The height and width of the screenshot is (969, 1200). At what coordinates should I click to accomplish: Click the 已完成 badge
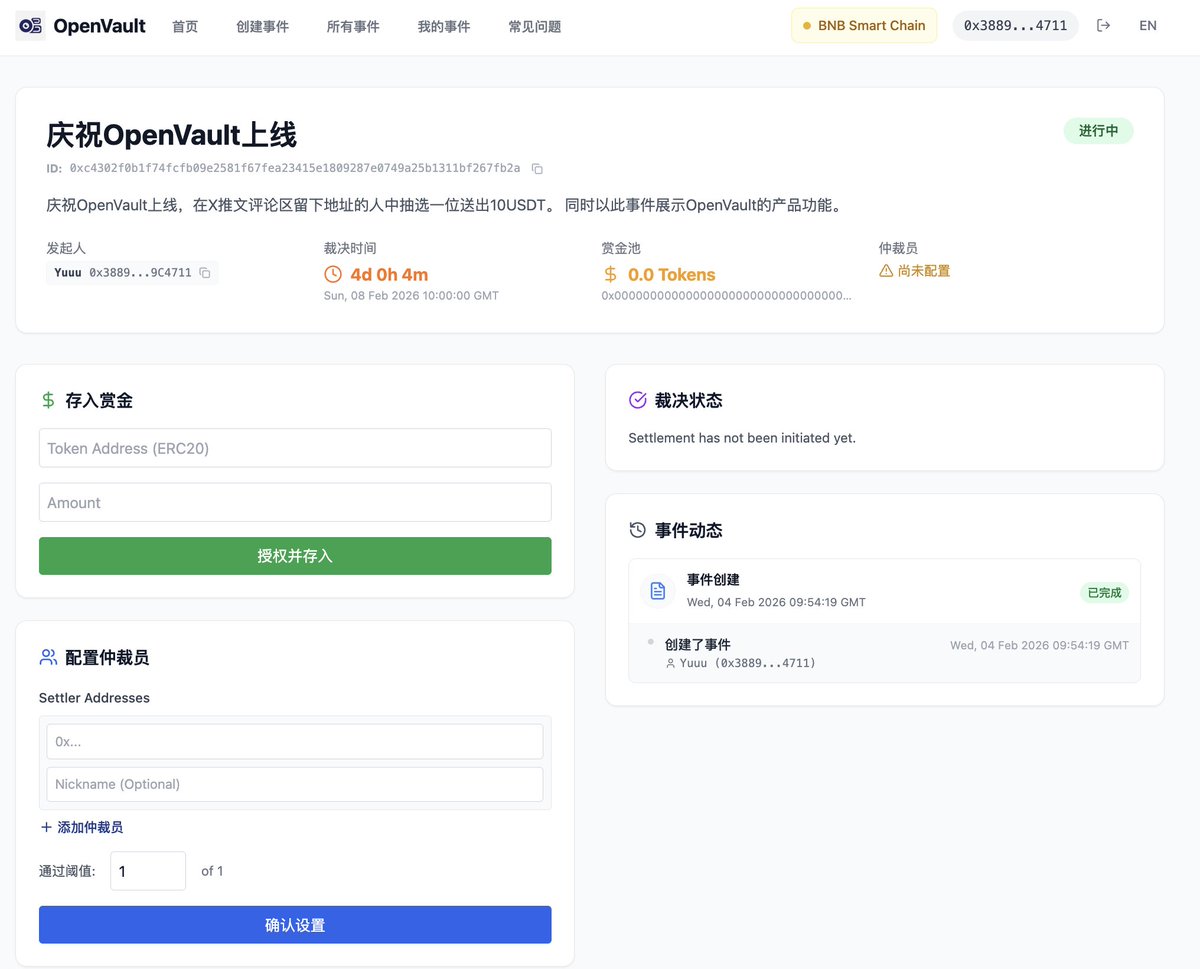[1104, 593]
